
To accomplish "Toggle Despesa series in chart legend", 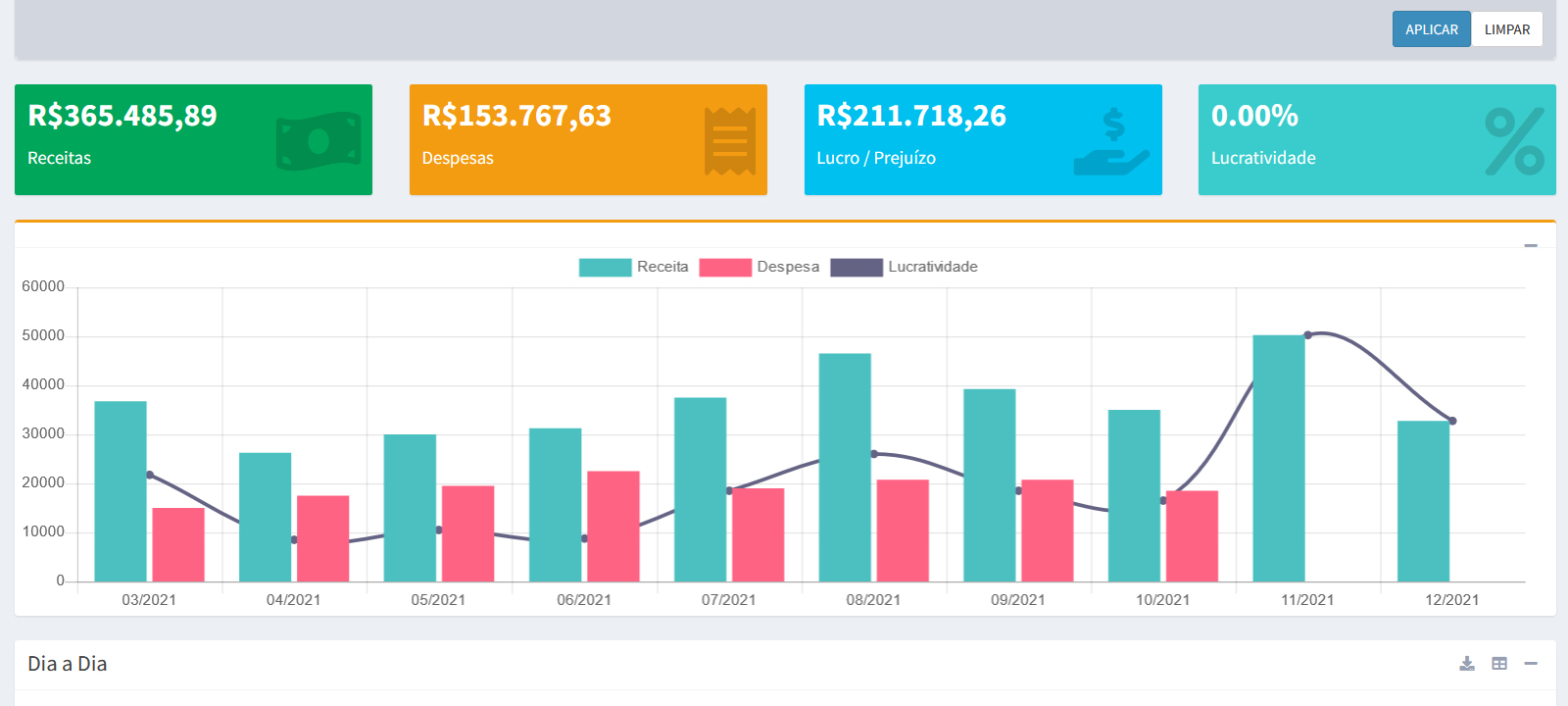I will 759,267.
